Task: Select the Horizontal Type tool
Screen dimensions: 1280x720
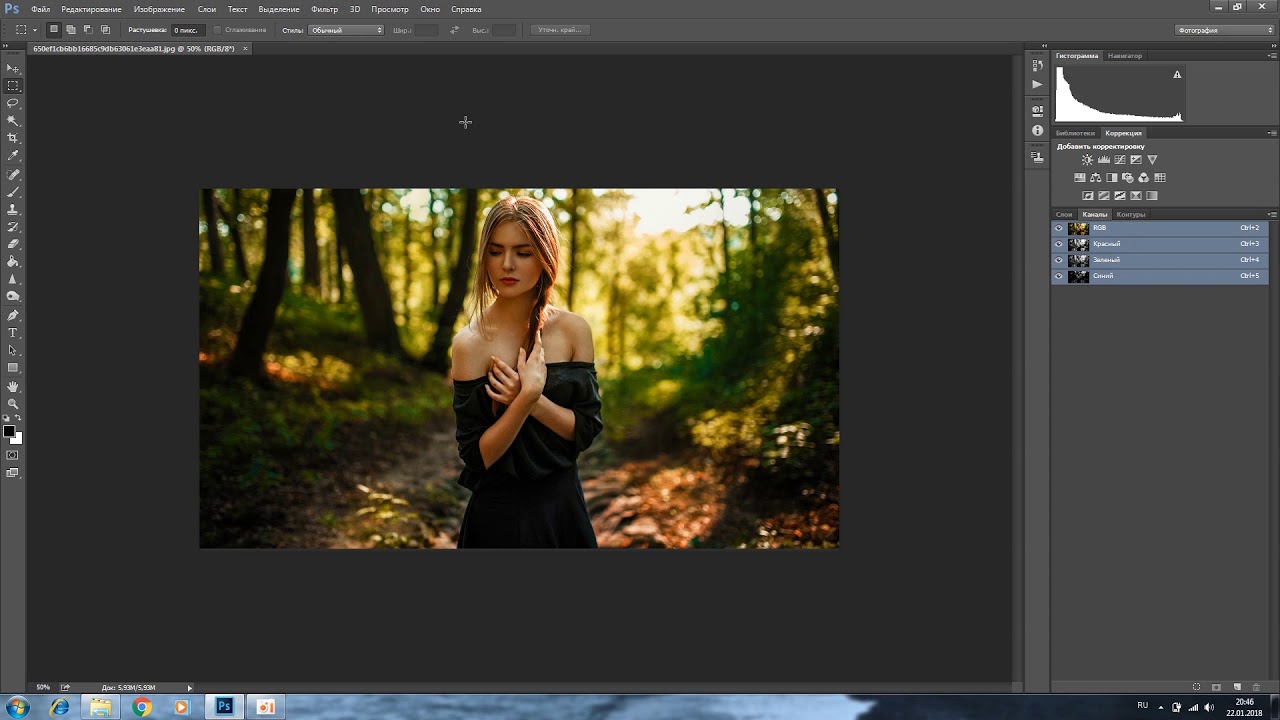Action: [x=13, y=332]
